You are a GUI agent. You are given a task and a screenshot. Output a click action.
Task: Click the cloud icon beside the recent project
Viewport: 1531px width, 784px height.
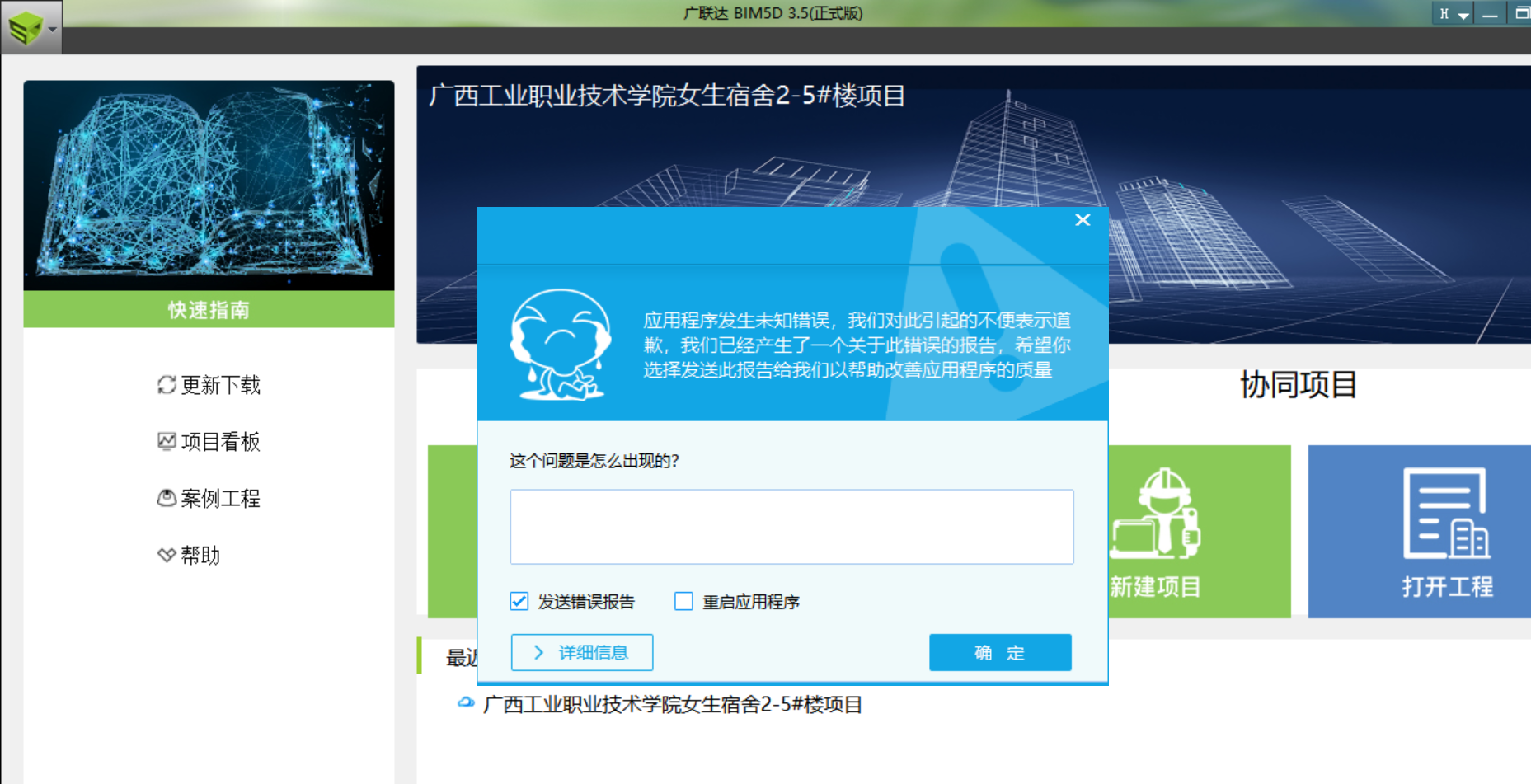point(466,702)
